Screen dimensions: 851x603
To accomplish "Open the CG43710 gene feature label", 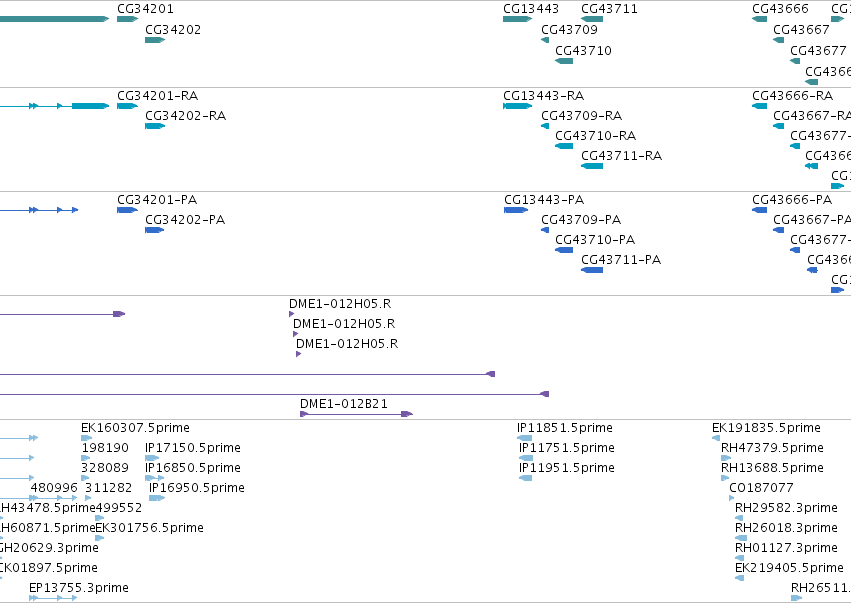I will [x=583, y=50].
